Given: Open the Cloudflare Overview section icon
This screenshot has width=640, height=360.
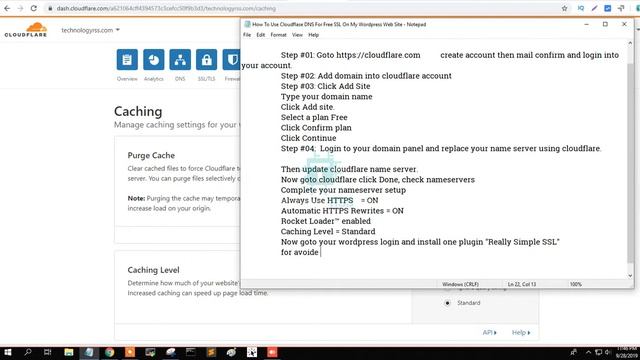Looking at the screenshot, I should [127, 60].
